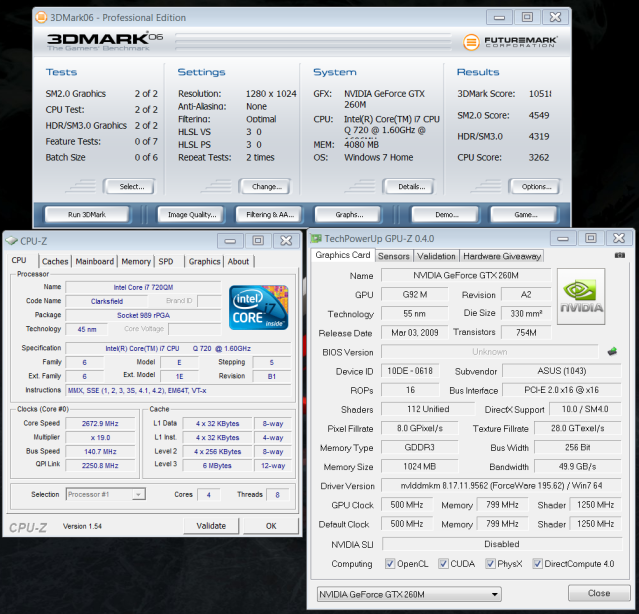Click the Core Speed value 2672.9 MHz
The image size is (639, 614).
pyautogui.click(x=100, y=423)
